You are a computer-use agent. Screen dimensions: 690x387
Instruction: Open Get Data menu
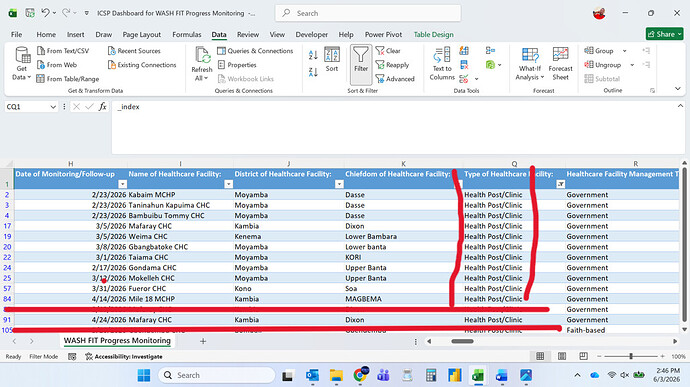[x=22, y=64]
